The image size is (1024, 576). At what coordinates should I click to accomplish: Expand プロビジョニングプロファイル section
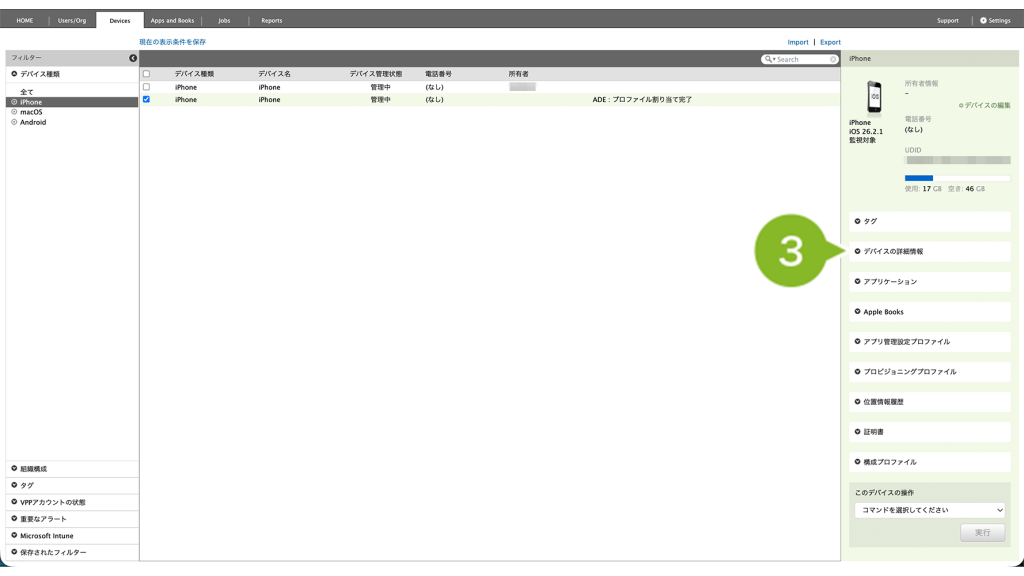pyautogui.click(x=929, y=372)
